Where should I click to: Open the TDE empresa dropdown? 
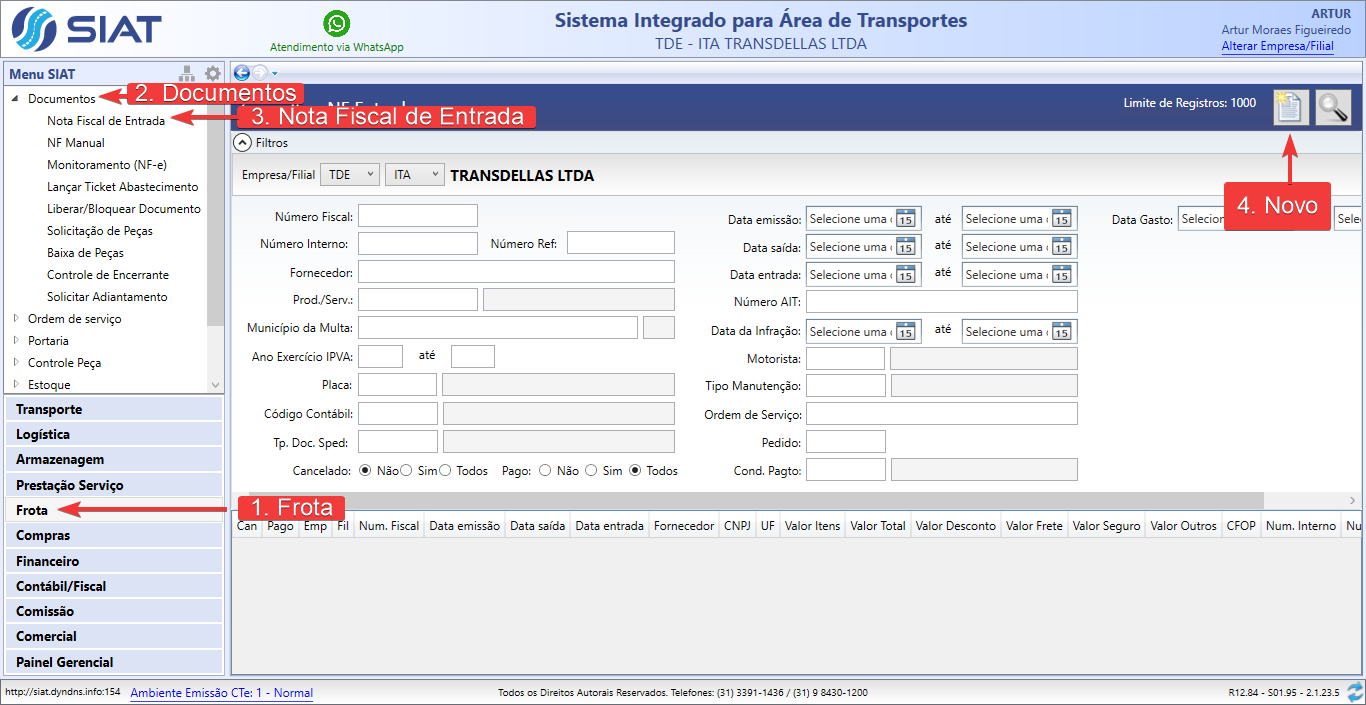point(350,175)
